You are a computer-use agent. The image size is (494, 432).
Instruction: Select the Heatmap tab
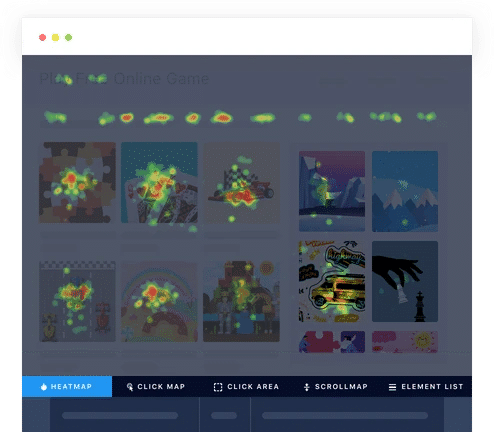pyautogui.click(x=67, y=387)
